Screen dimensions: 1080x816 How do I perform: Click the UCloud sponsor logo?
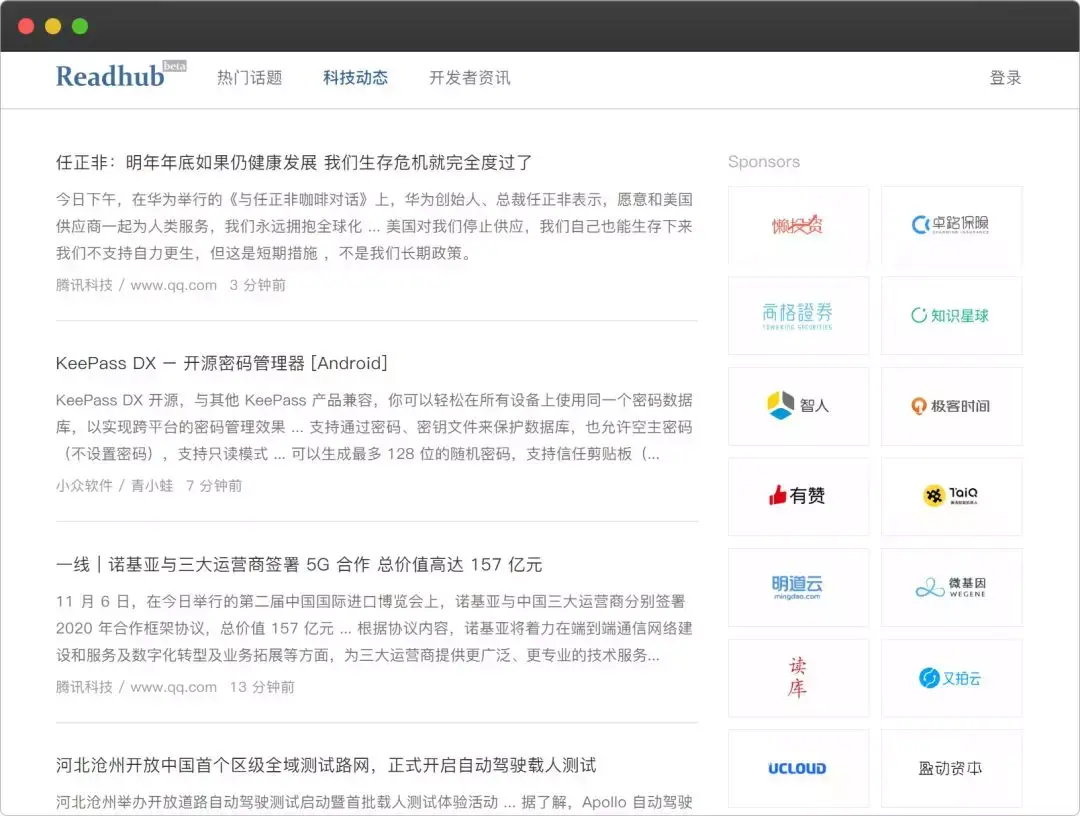click(798, 768)
